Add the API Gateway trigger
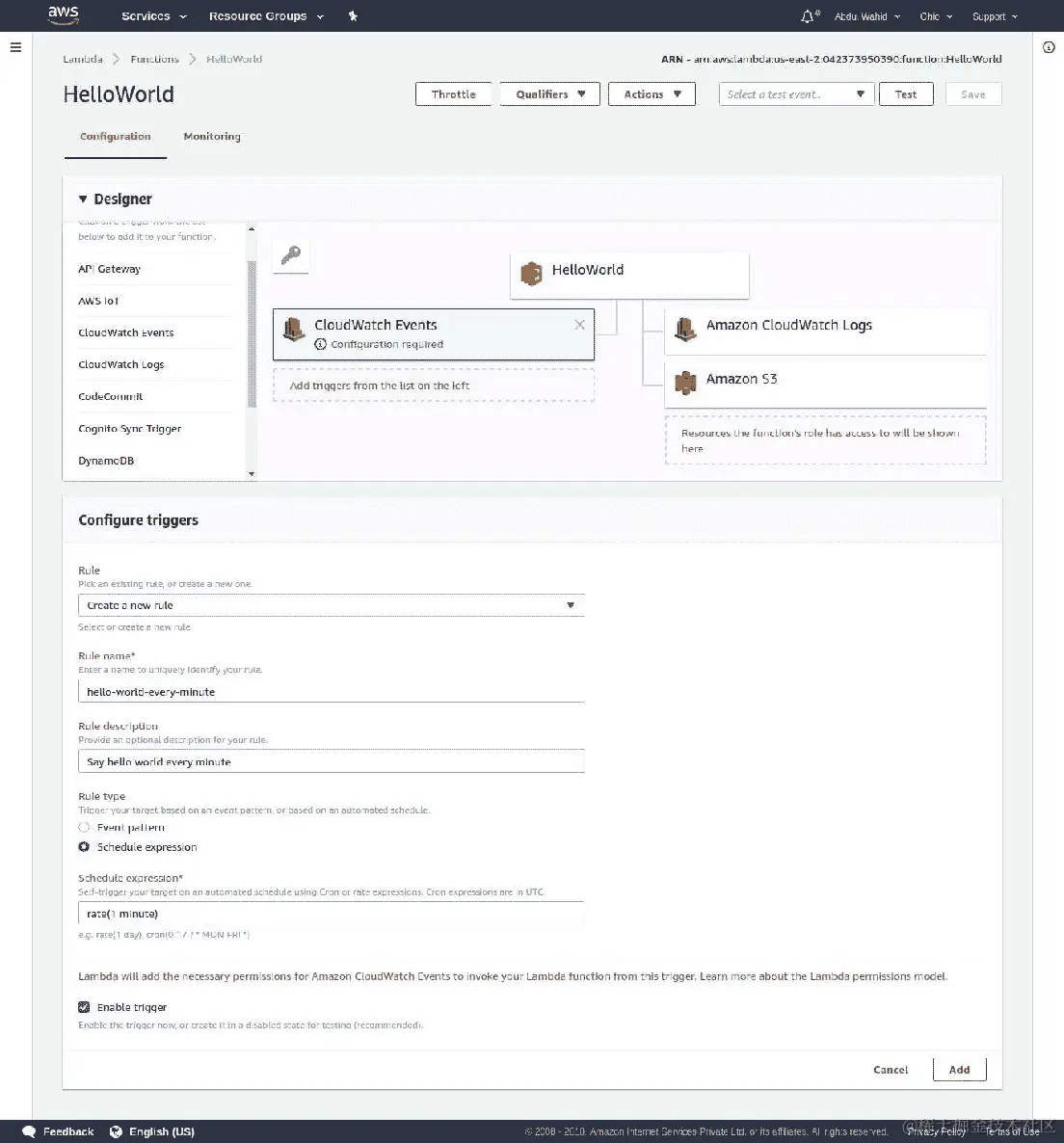1064x1143 pixels. [x=109, y=269]
